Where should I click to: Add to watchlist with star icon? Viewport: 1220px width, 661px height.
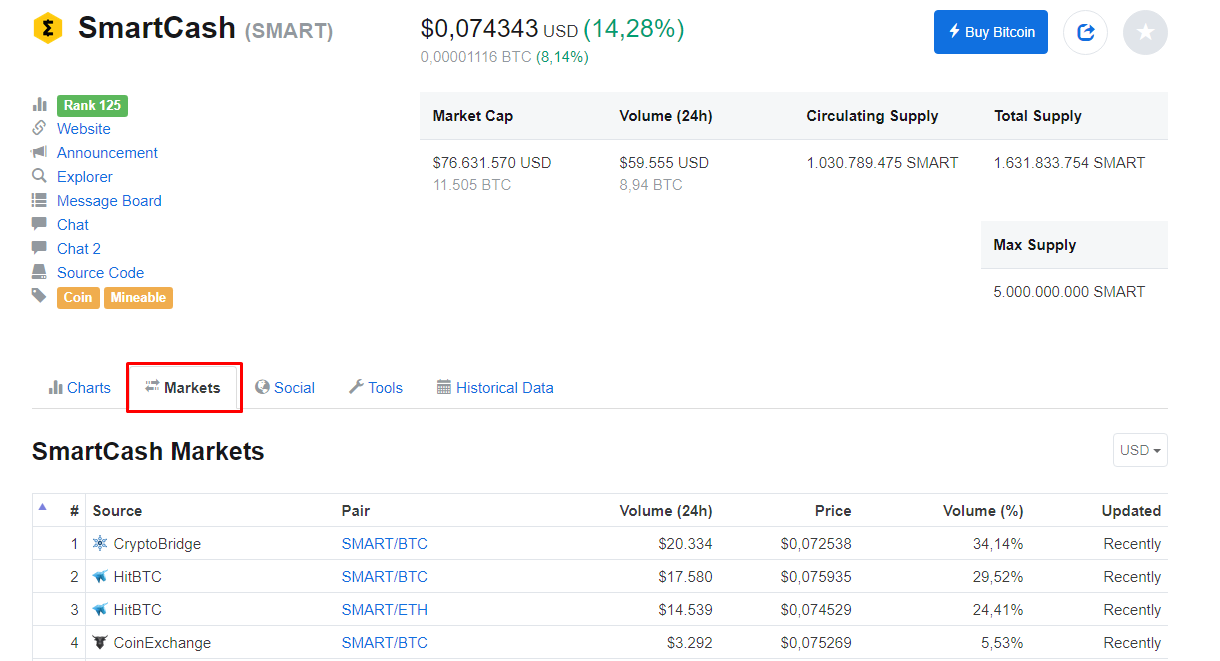1145,32
